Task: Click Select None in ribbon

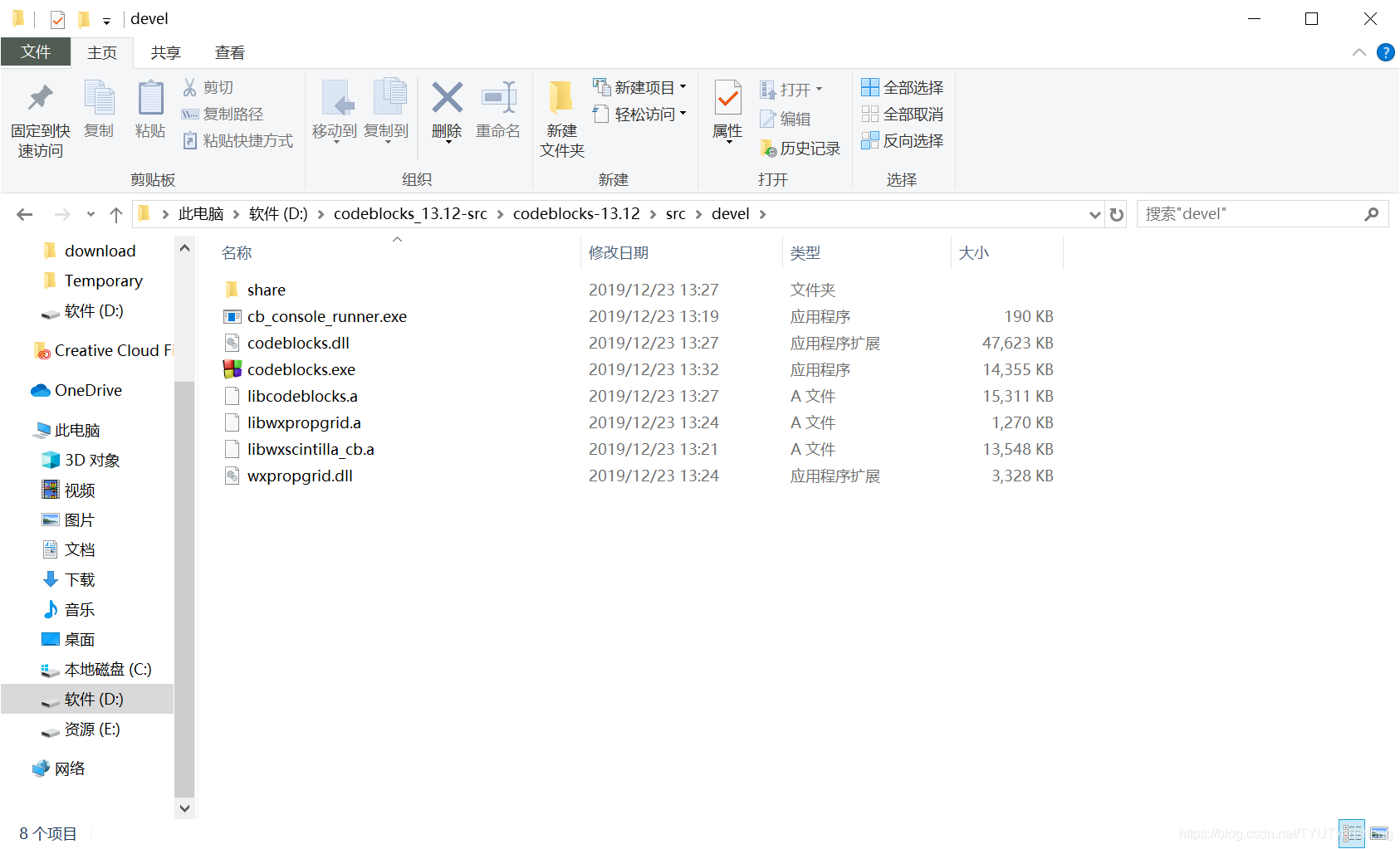Action: [x=903, y=114]
